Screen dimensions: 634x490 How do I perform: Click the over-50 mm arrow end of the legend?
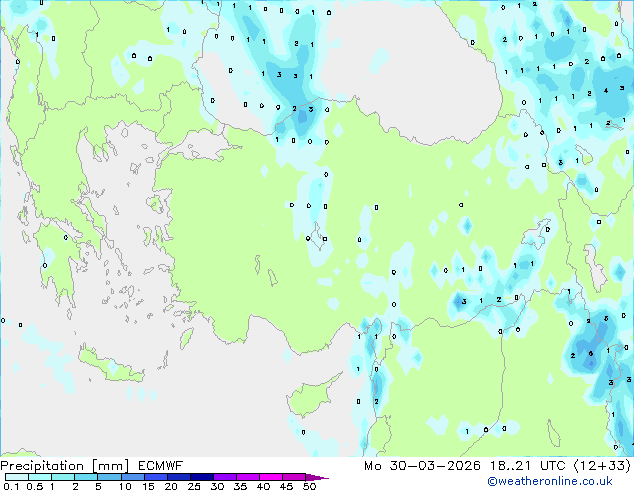(x=317, y=478)
